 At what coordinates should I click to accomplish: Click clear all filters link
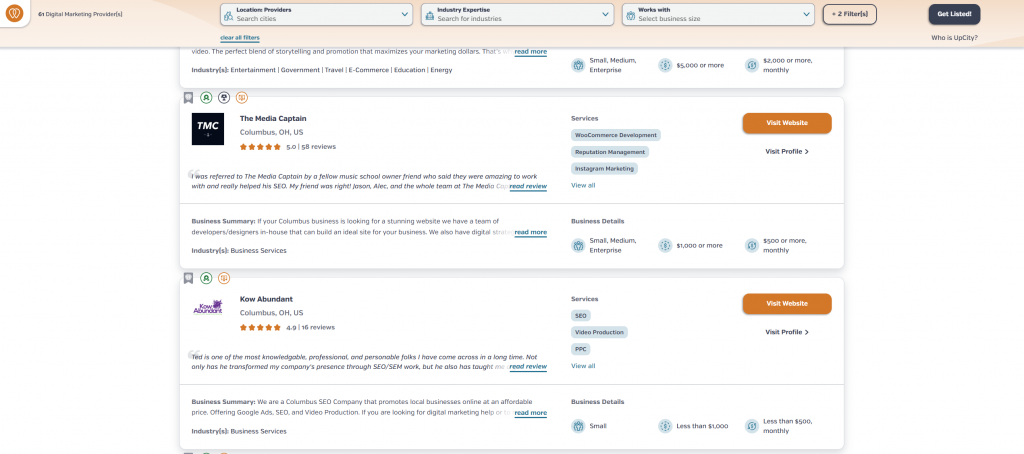pyautogui.click(x=240, y=38)
